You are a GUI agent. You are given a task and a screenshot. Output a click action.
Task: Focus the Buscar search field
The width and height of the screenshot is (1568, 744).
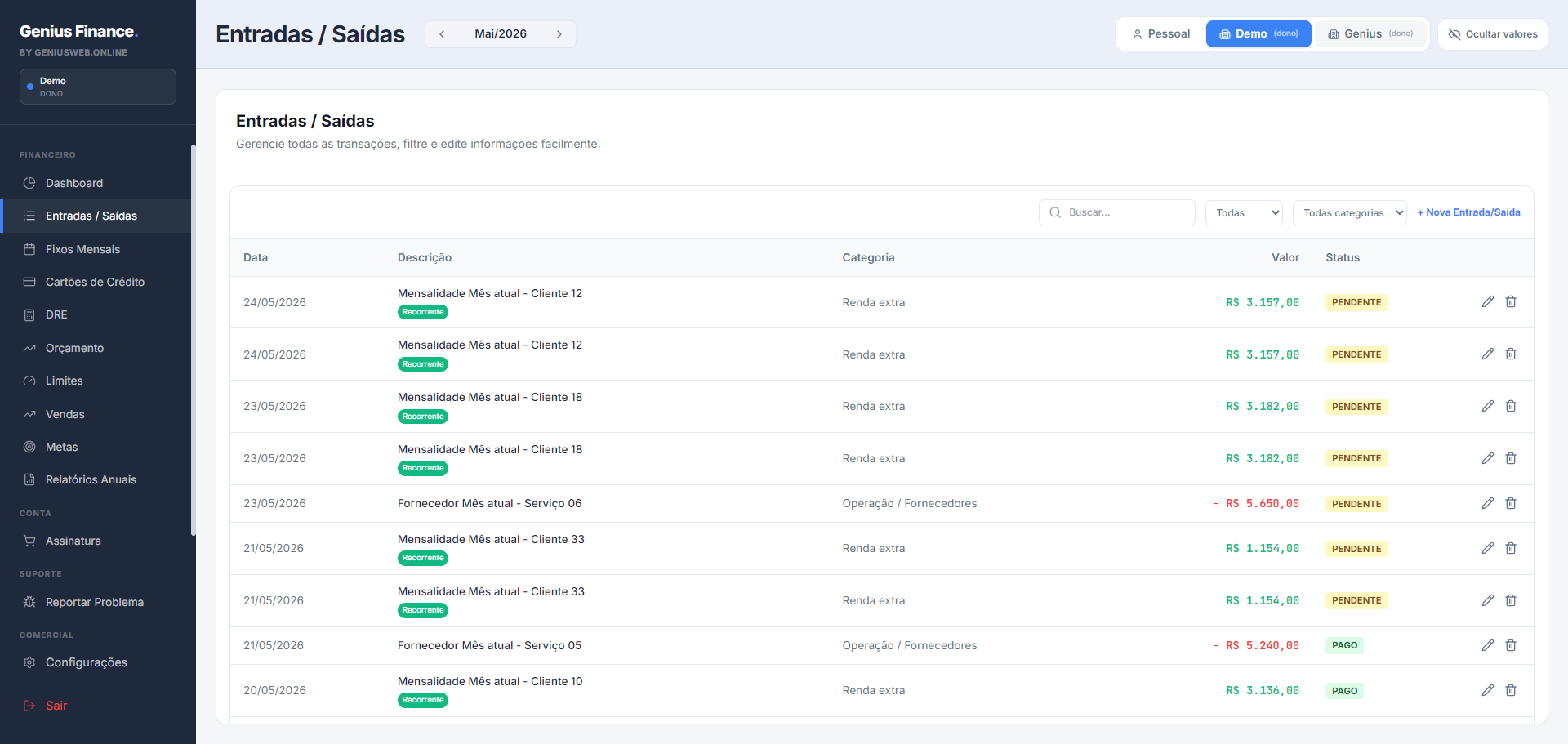click(x=1116, y=212)
